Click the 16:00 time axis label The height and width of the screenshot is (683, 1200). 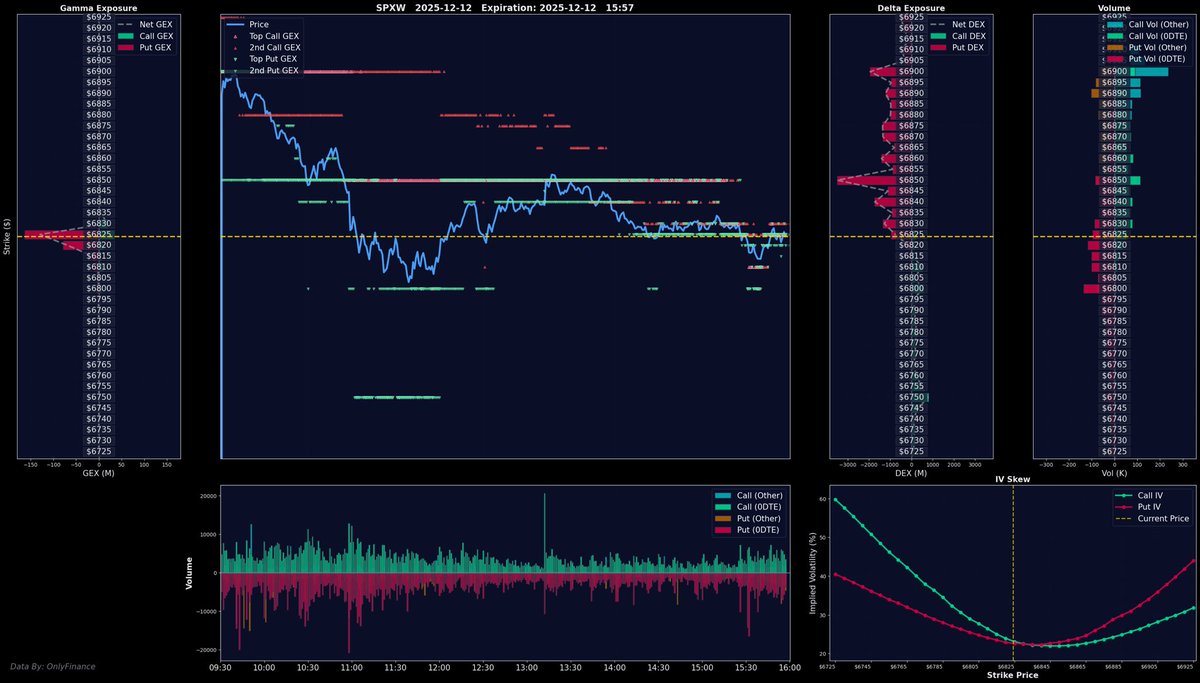(x=789, y=667)
